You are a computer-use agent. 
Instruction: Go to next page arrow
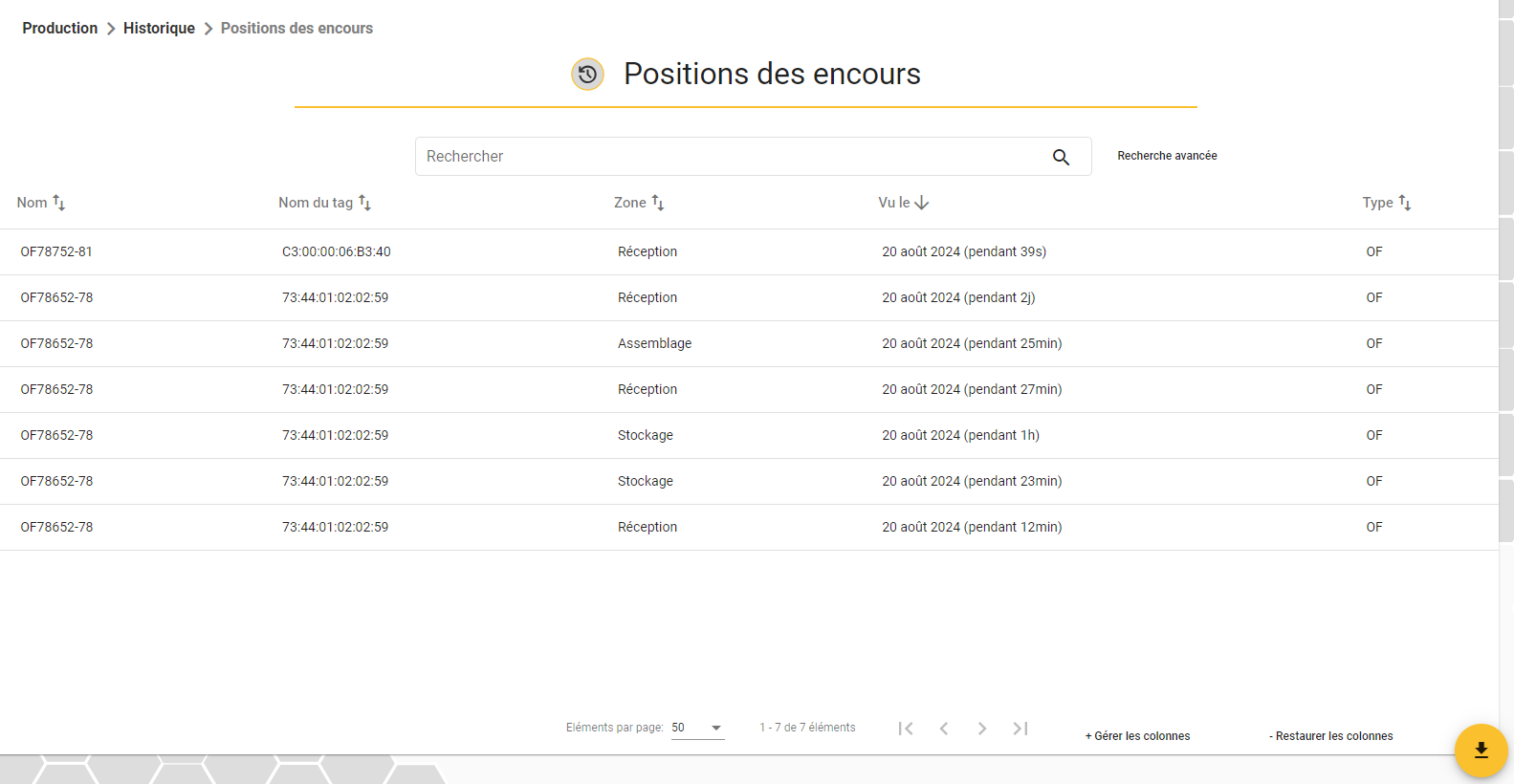(x=982, y=729)
